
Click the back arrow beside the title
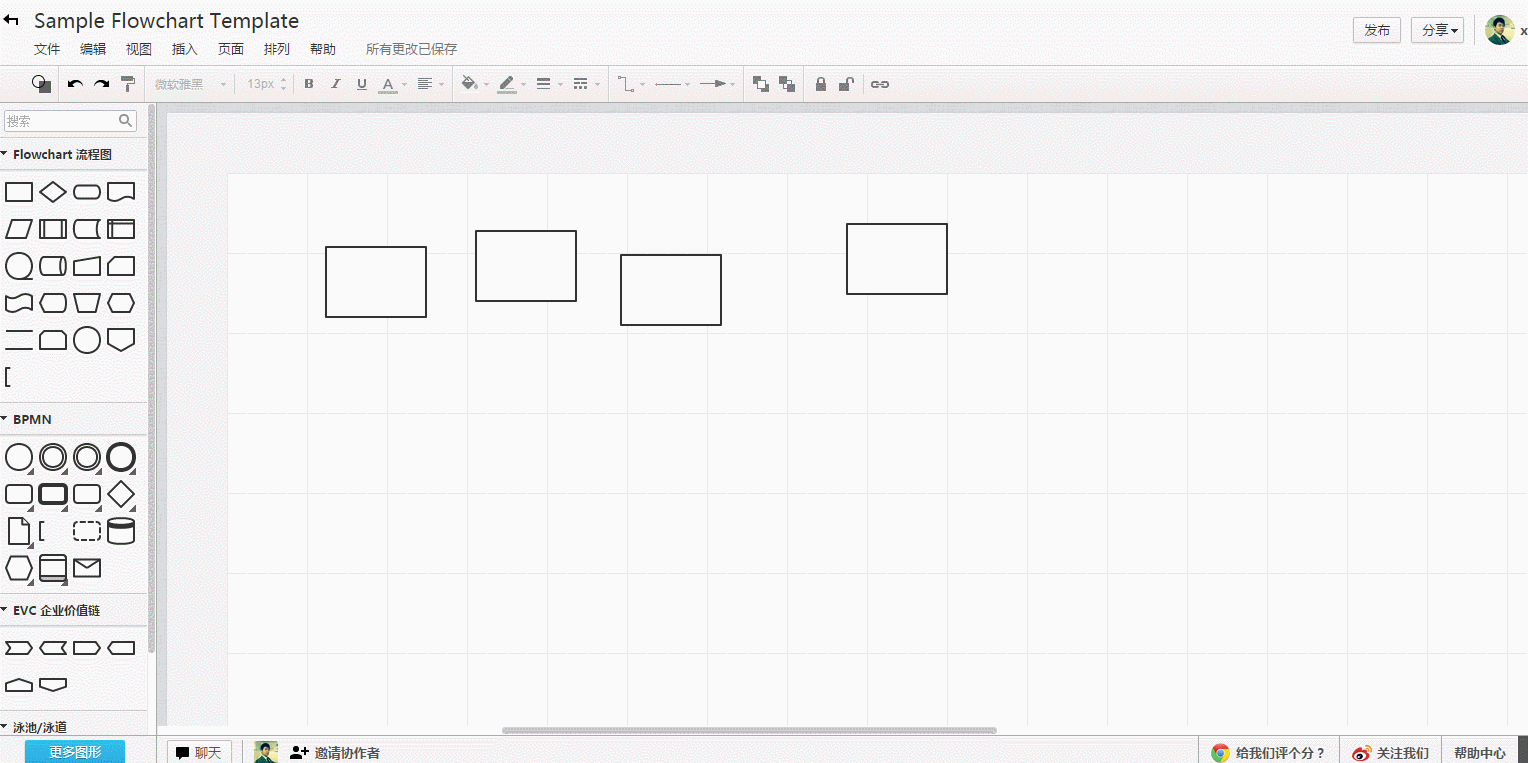12,20
